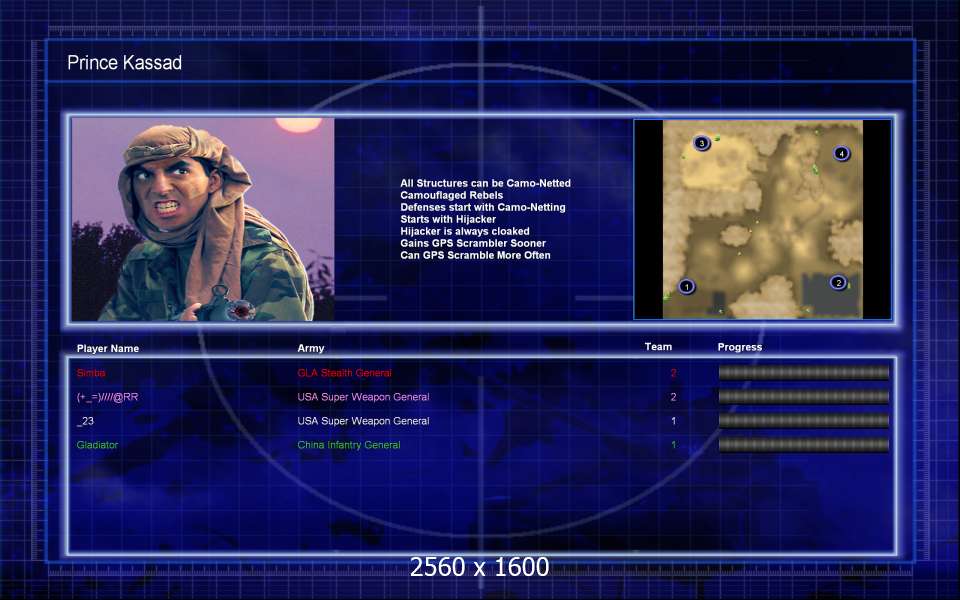
Task: Click 'All Structures can be Camo-Netted' text
Action: pos(485,183)
